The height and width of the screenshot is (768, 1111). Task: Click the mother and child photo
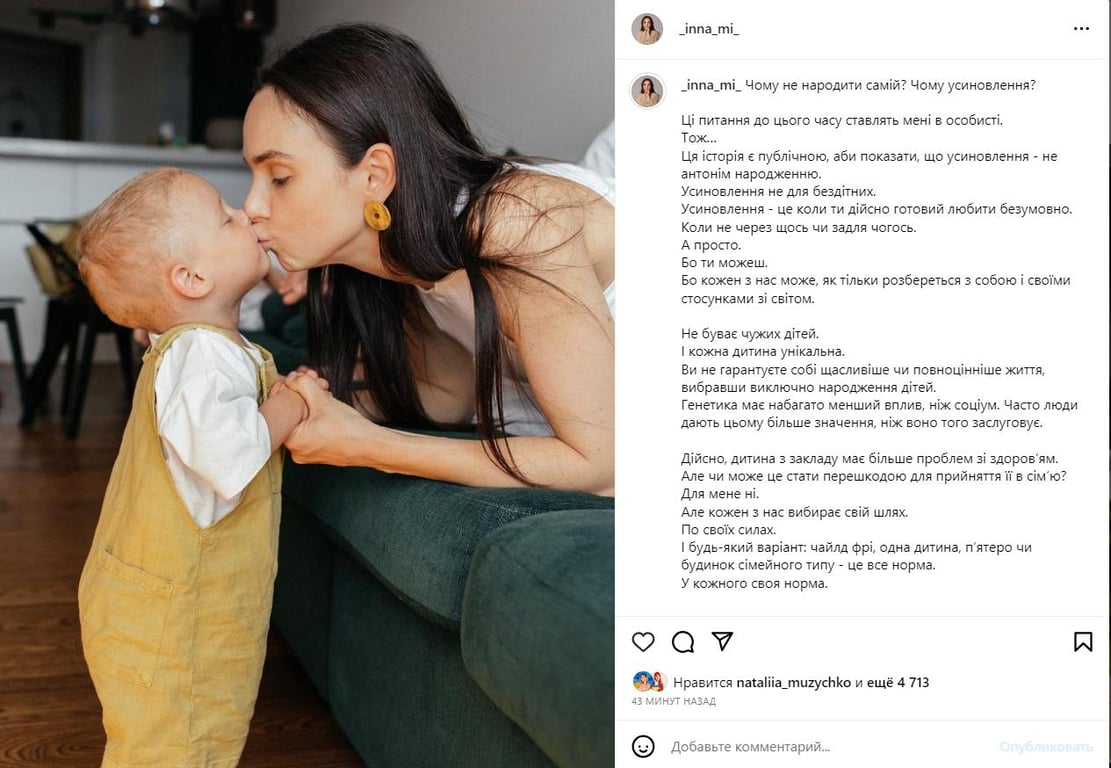tap(308, 384)
